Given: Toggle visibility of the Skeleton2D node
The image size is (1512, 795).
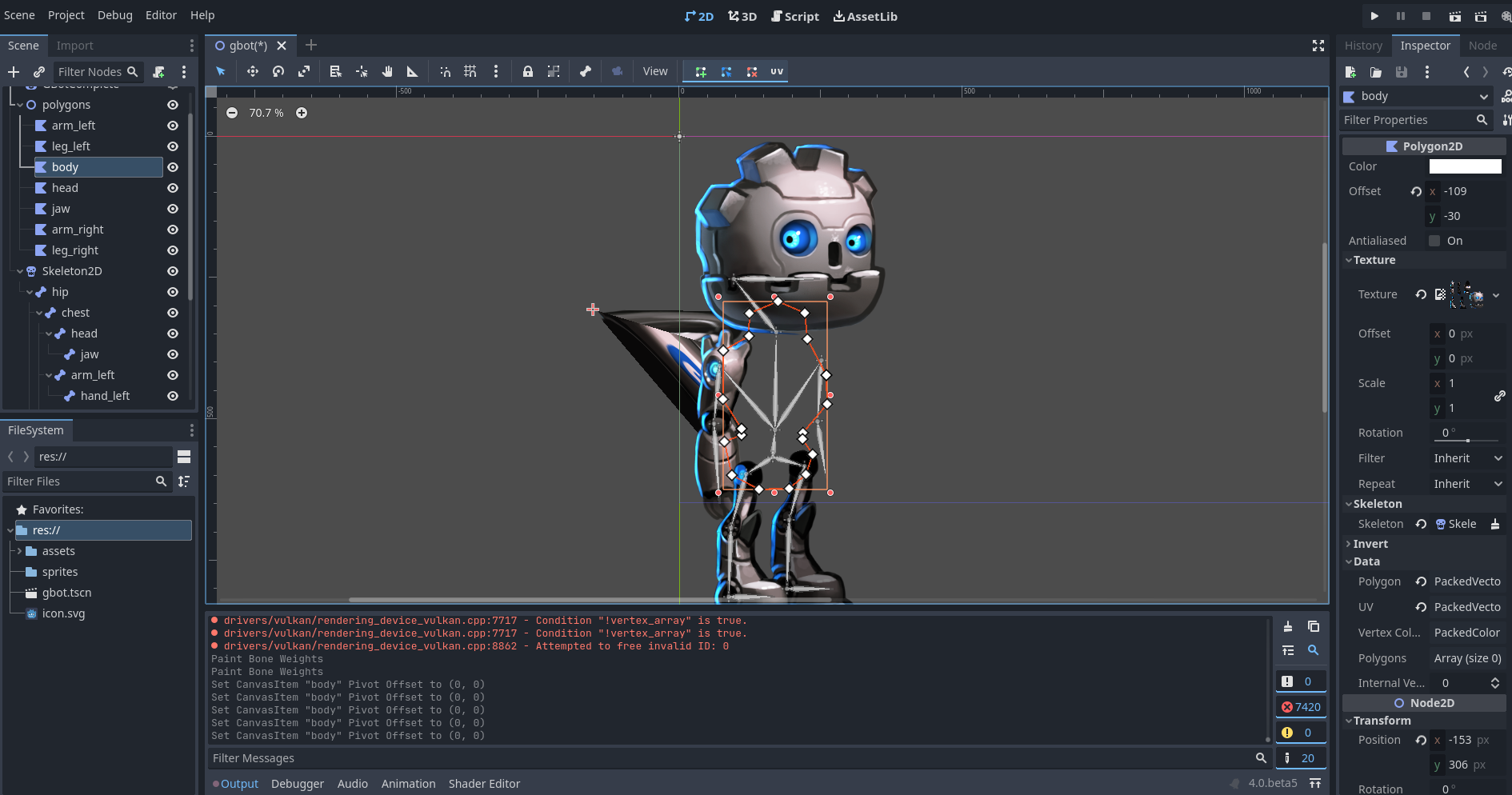Looking at the screenshot, I should (x=172, y=271).
